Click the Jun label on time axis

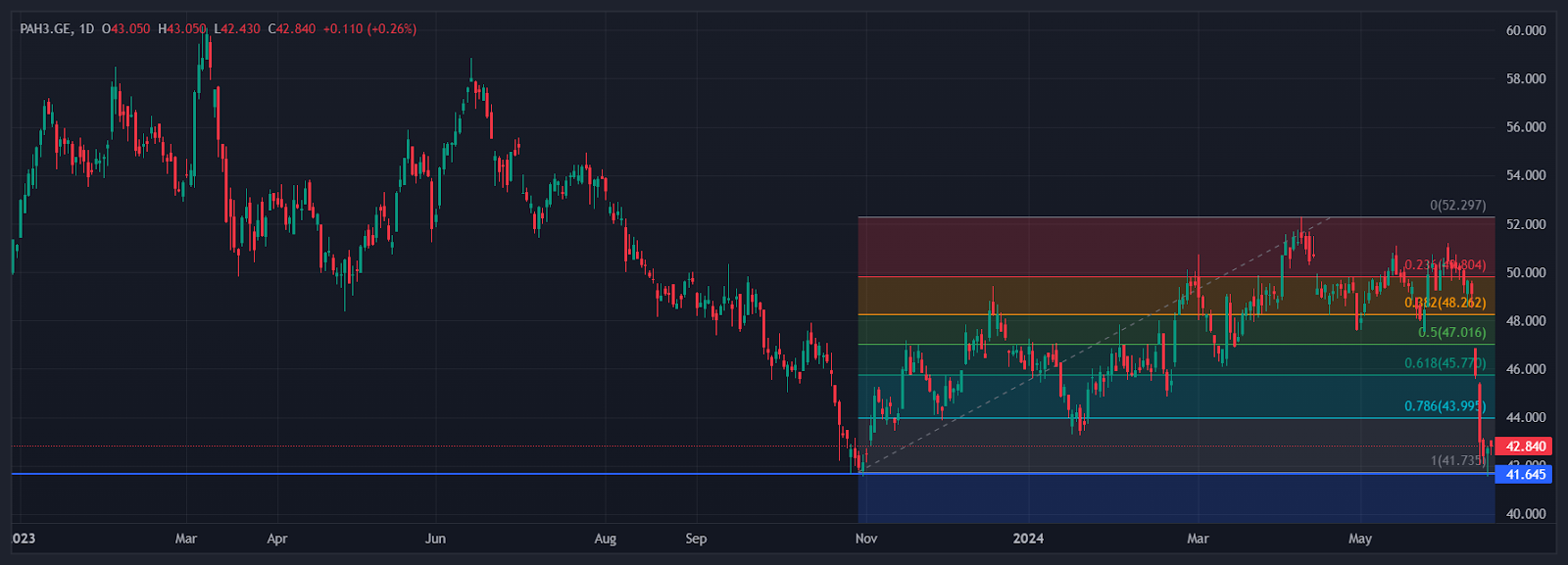pos(435,539)
